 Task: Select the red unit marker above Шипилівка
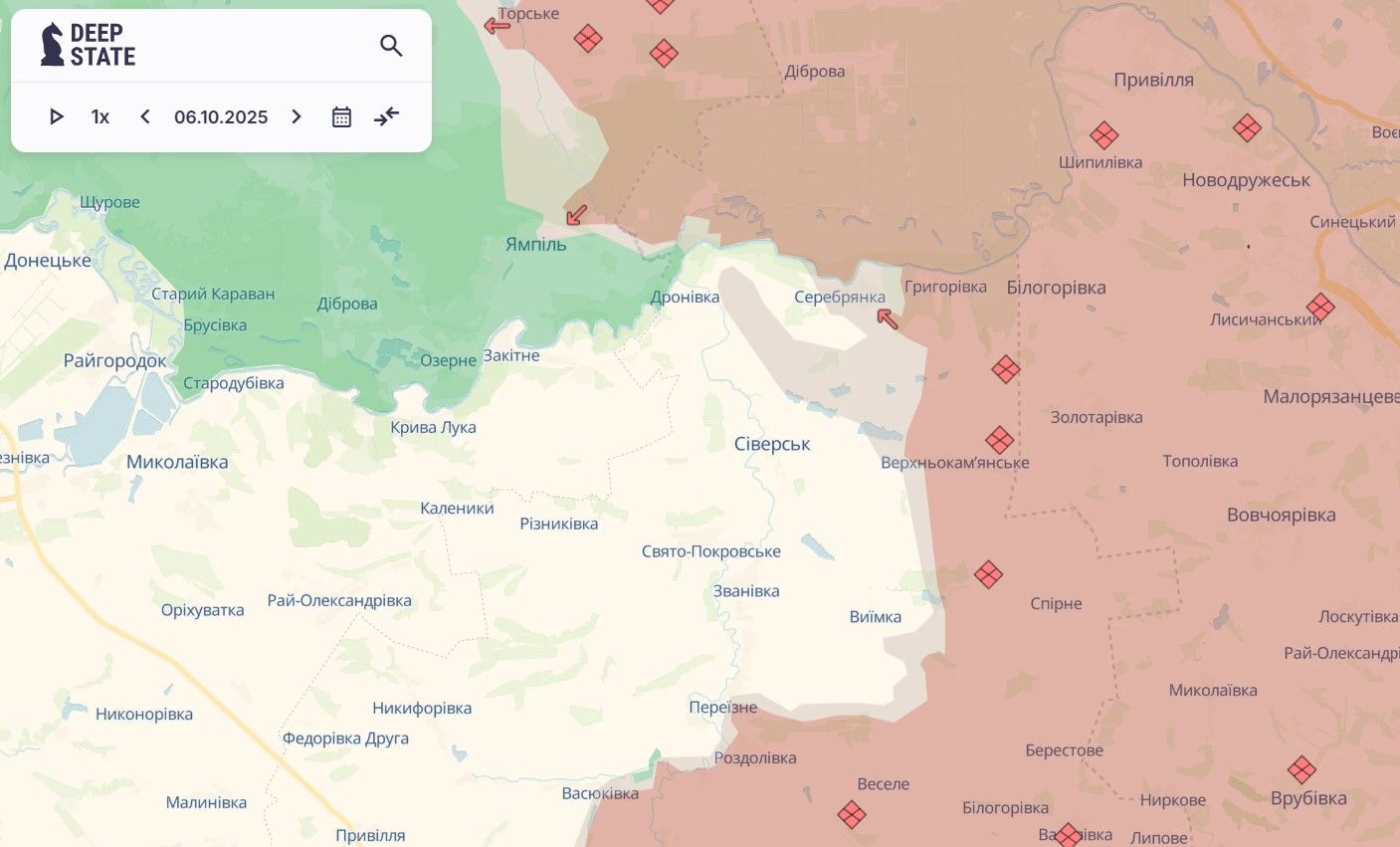click(1103, 135)
